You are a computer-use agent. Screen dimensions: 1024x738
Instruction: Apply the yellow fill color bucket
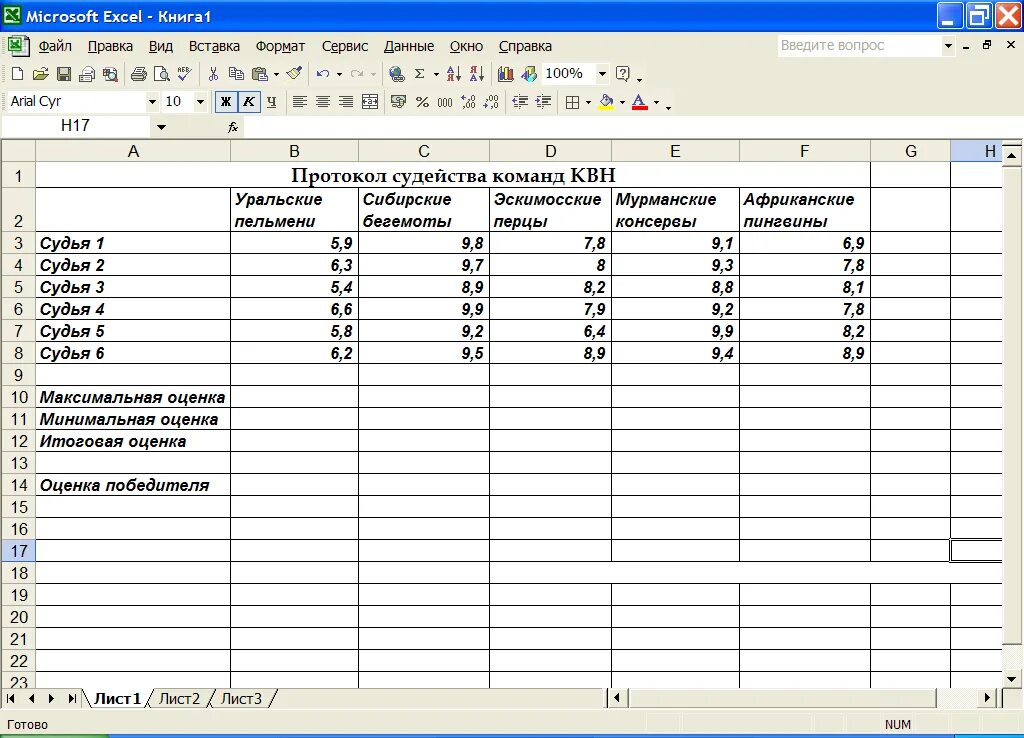tap(606, 102)
